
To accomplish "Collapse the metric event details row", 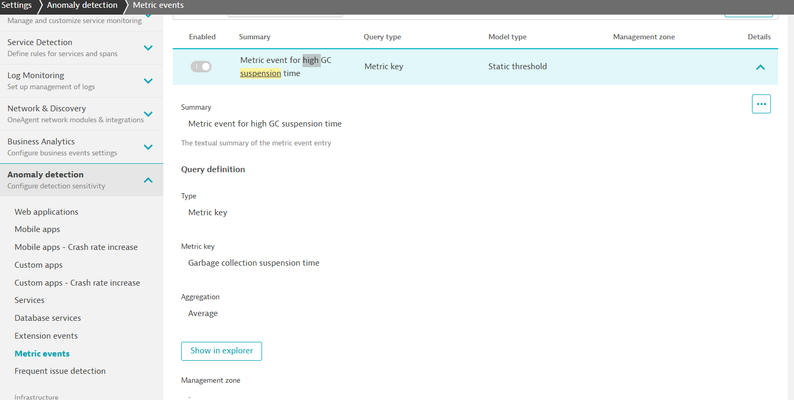I will (760, 67).
